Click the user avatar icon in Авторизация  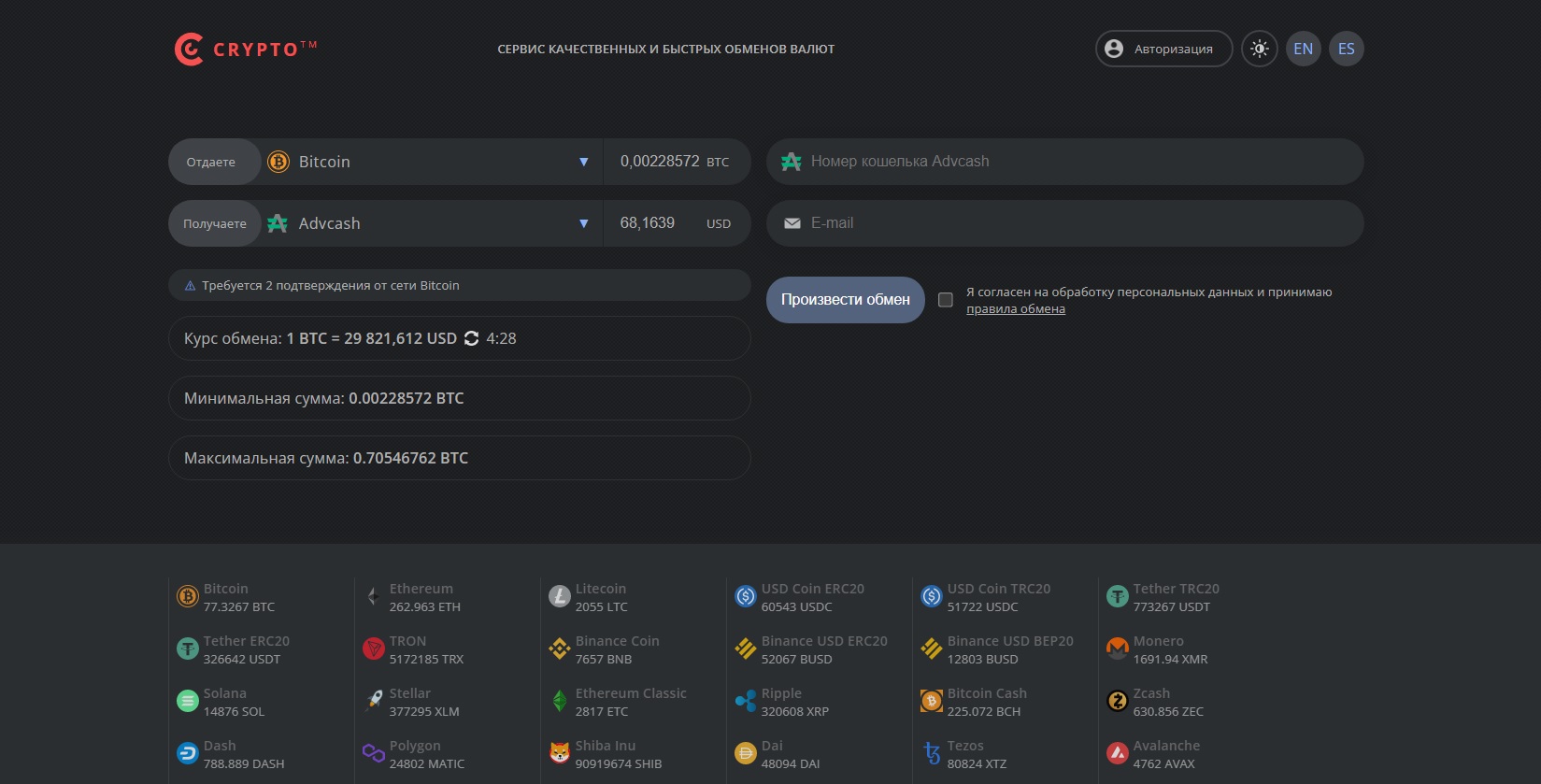[x=1114, y=49]
